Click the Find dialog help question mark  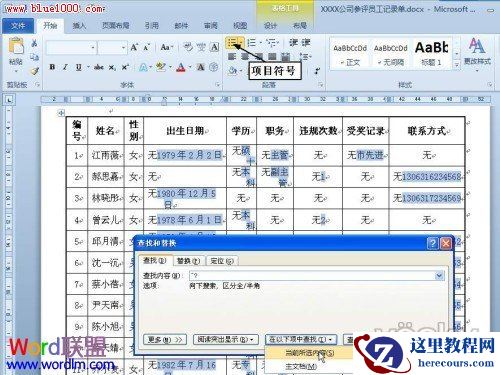432,243
